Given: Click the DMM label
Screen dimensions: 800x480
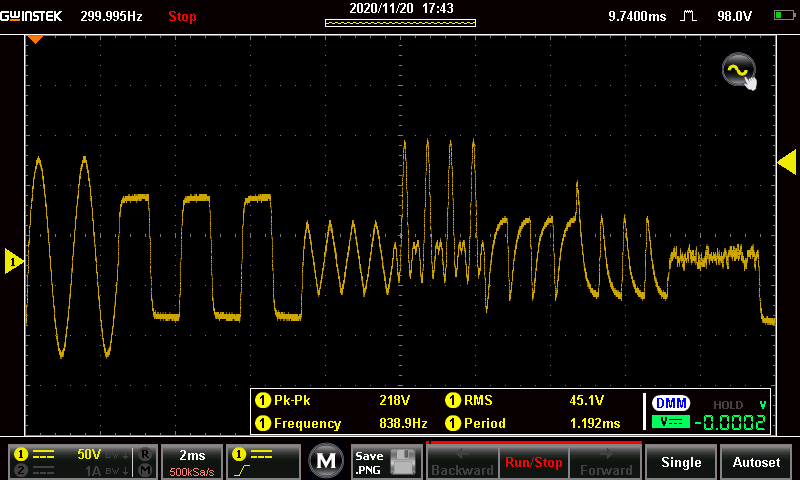Looking at the screenshot, I should [671, 403].
